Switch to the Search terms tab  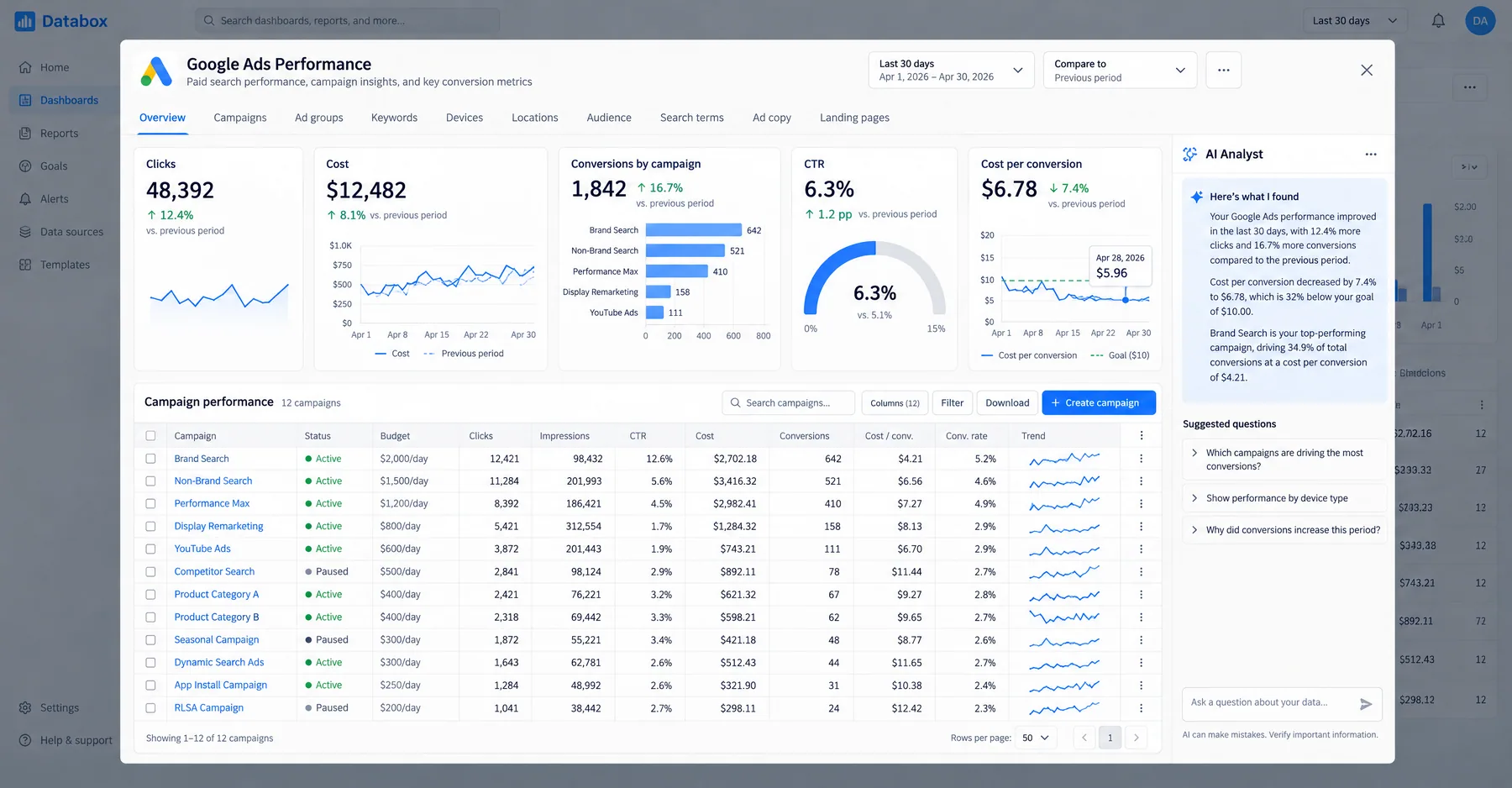tap(691, 118)
